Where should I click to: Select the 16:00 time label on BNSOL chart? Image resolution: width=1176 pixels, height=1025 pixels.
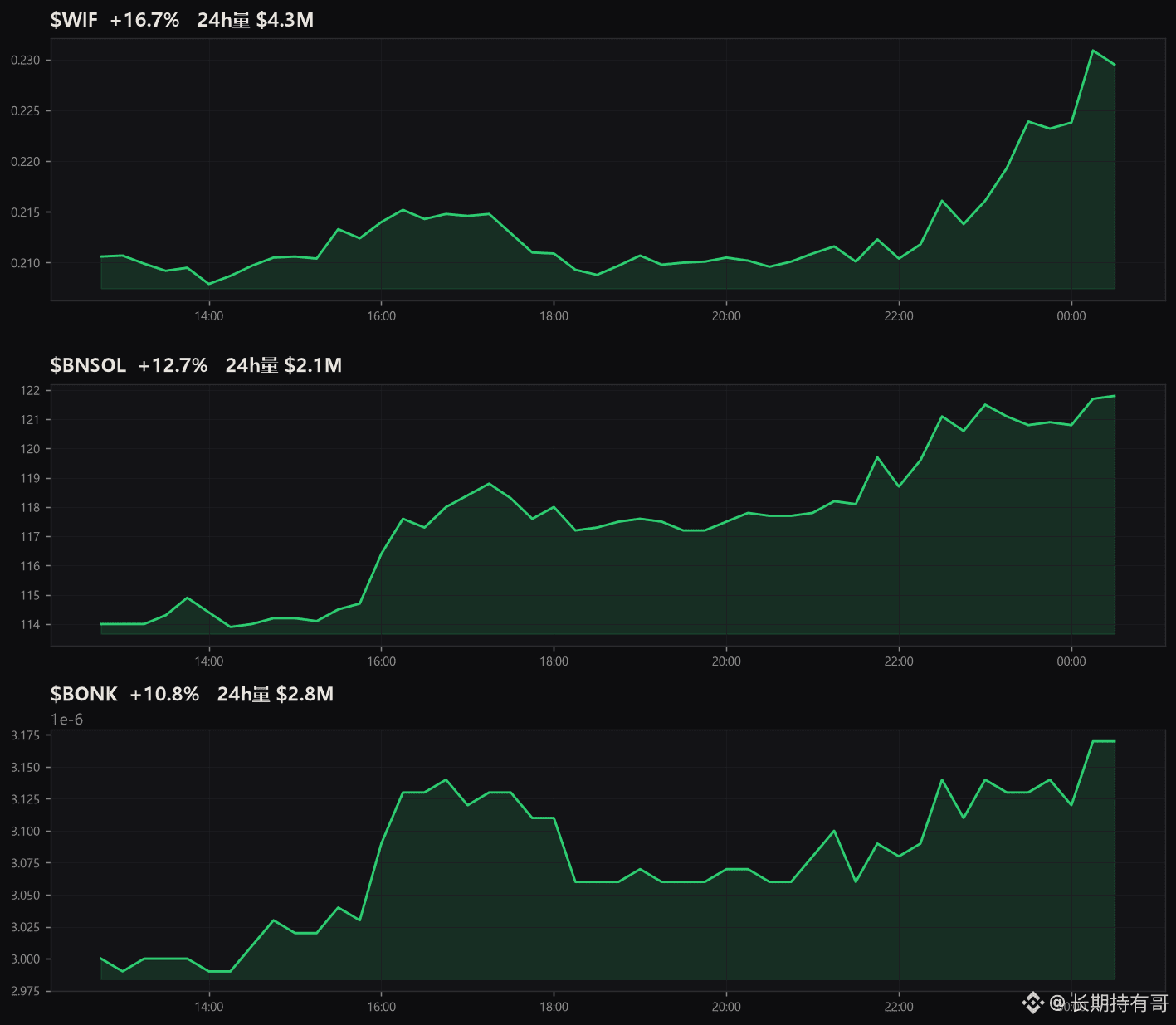pyautogui.click(x=382, y=661)
